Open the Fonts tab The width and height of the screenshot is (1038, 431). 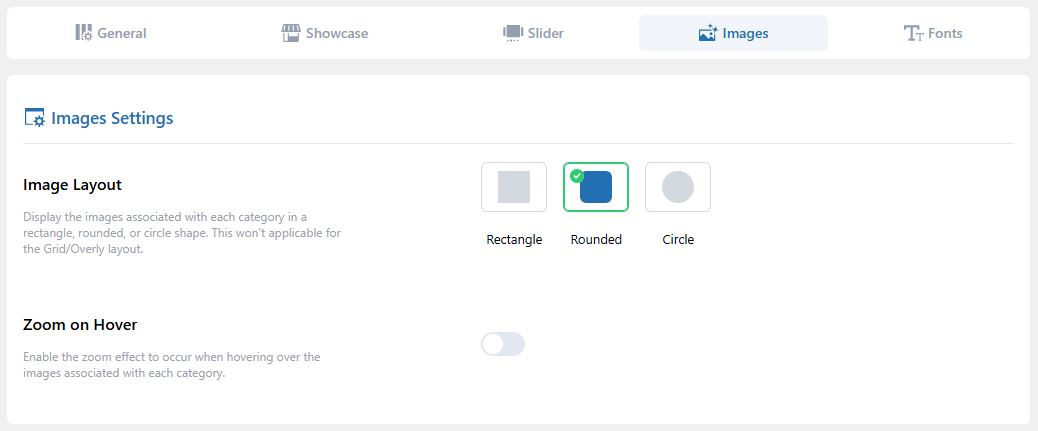(x=933, y=33)
